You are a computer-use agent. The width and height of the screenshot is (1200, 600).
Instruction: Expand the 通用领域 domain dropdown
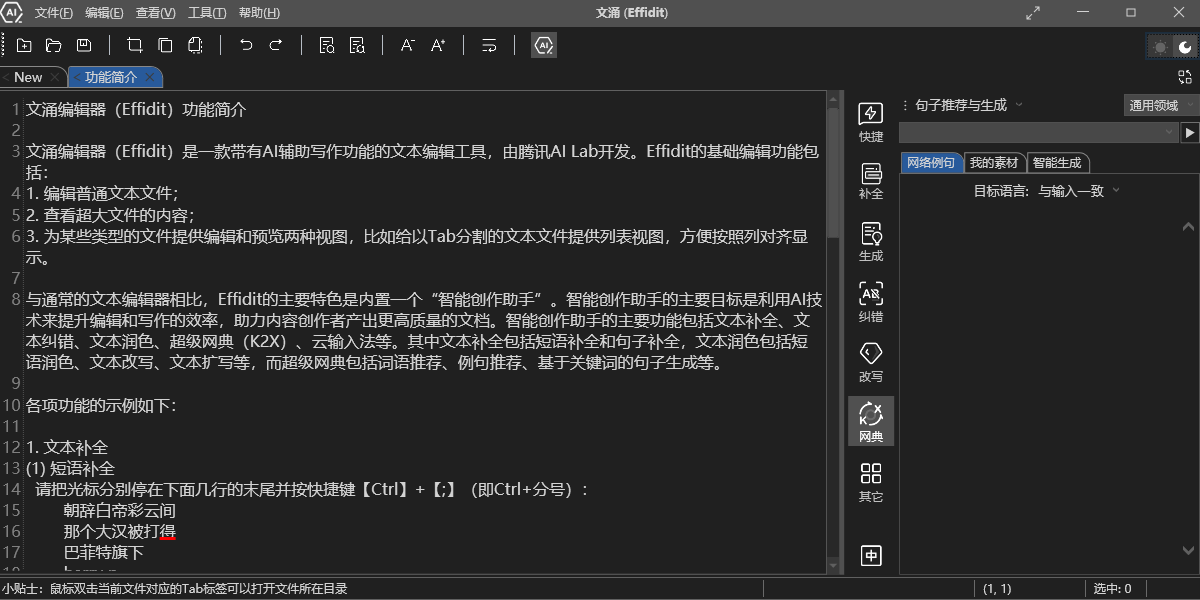pos(1160,105)
